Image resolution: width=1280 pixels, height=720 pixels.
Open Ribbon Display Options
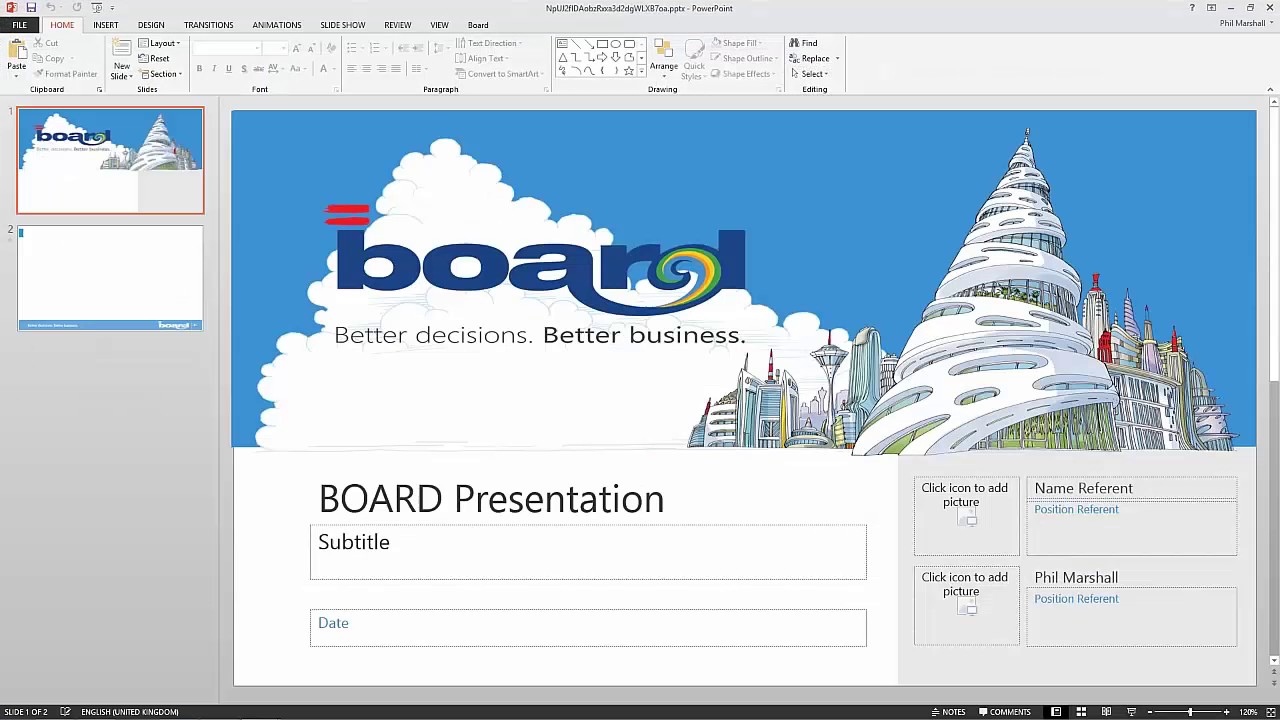tap(1211, 8)
